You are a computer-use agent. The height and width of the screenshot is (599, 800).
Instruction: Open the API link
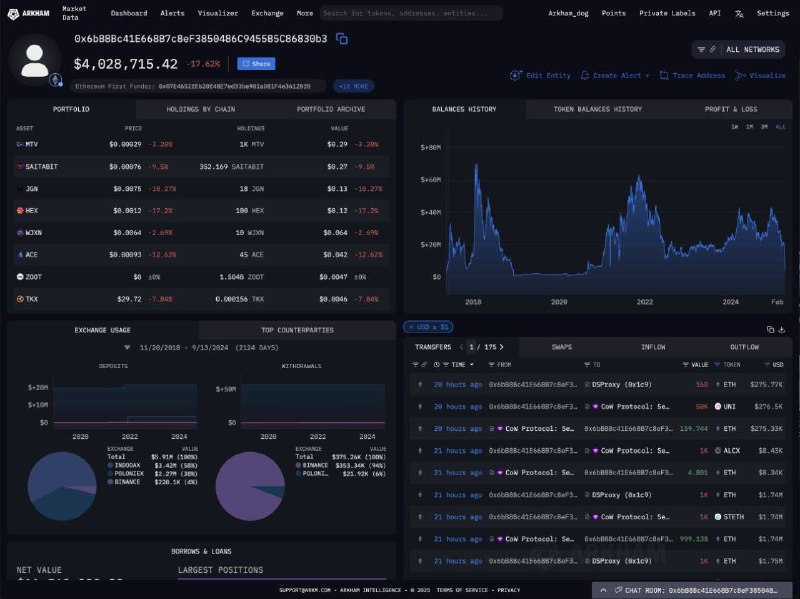(x=715, y=13)
